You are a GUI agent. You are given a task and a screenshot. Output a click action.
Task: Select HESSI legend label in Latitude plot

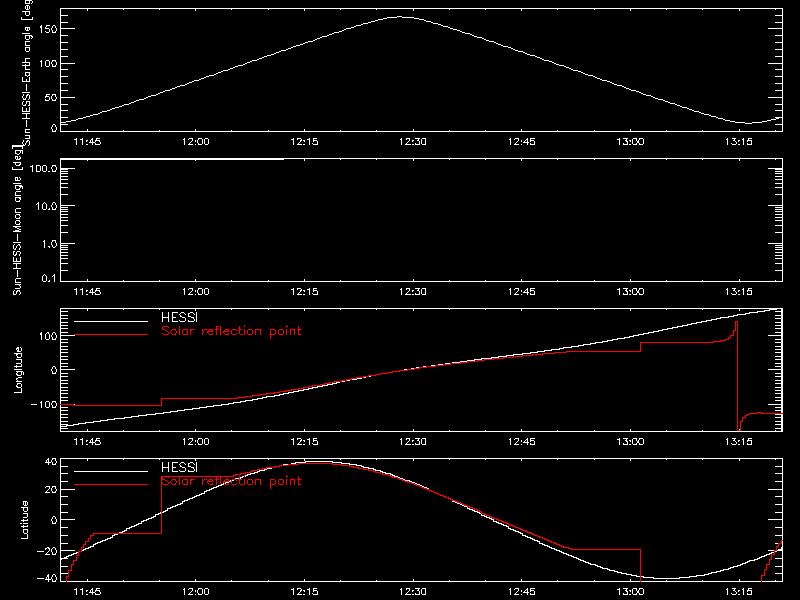tap(179, 467)
